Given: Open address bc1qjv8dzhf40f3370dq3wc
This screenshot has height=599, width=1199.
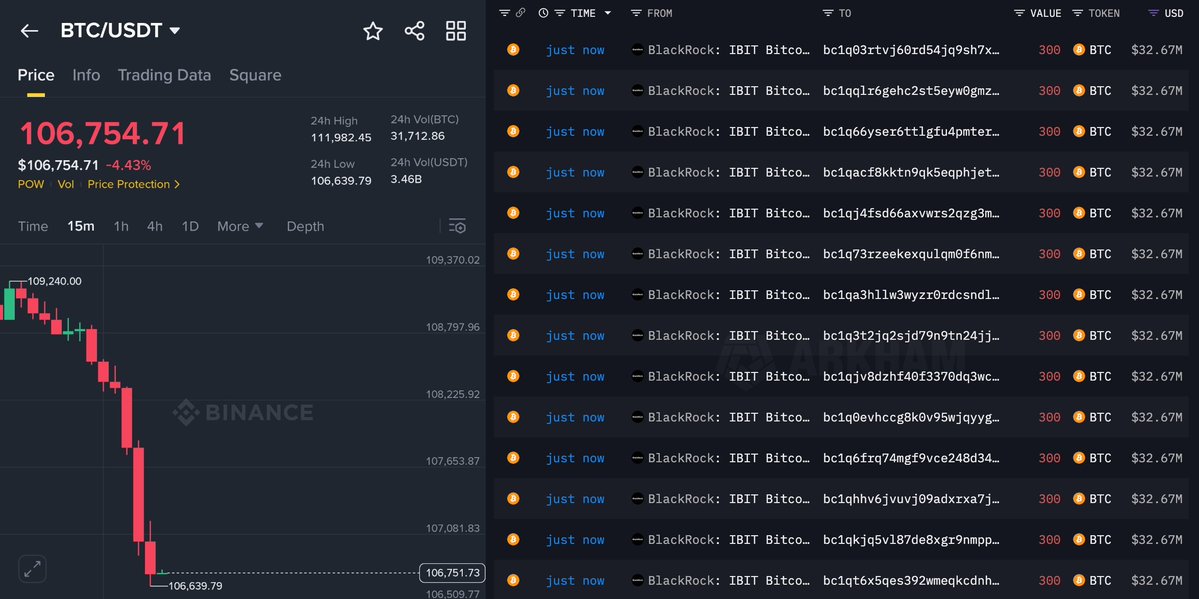Looking at the screenshot, I should 911,376.
